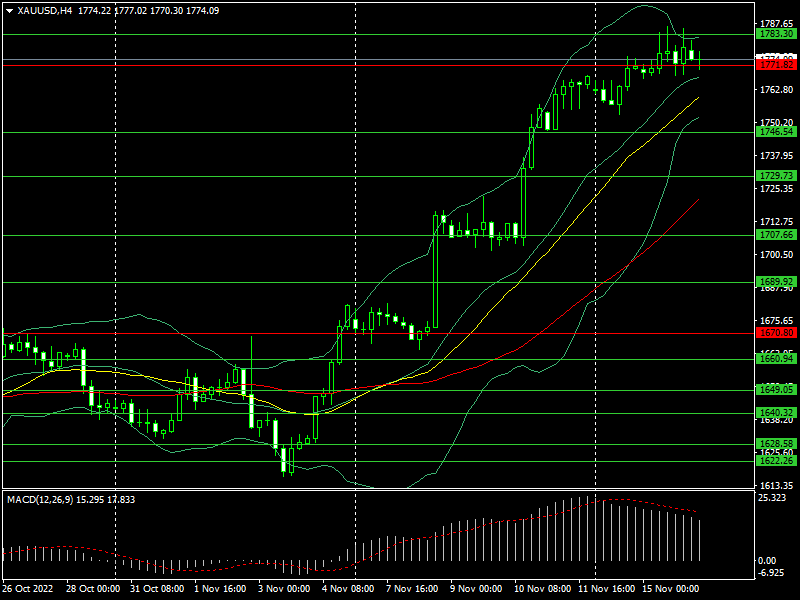Screen dimensions: 800x600
Task: Open the chart dropdown triangle beside XAUUSD,H4
Action: click(x=9, y=11)
